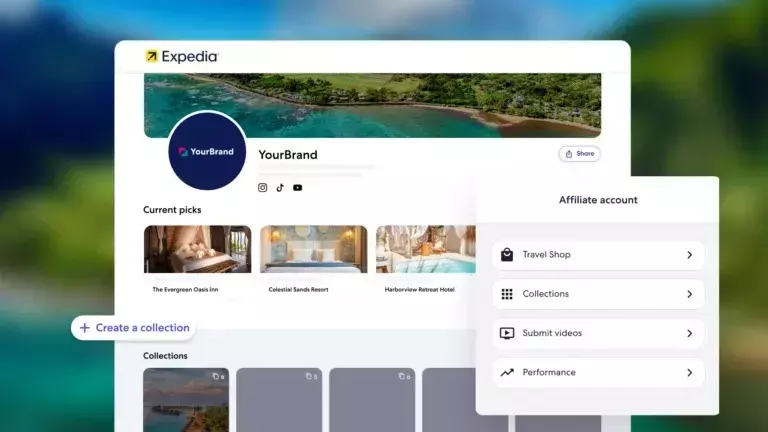
Task: Click the Travel Shop bag icon
Action: tap(507, 255)
